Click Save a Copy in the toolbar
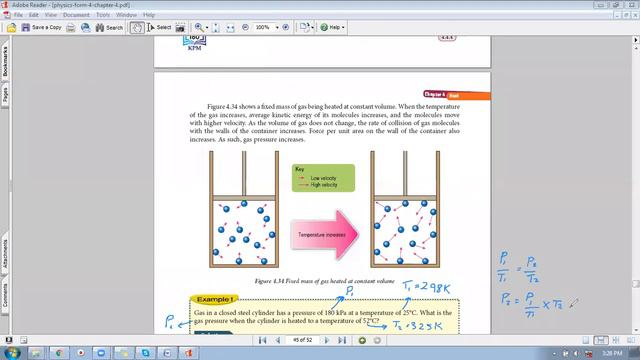Image resolution: width=640 pixels, height=360 pixels. pos(41,27)
